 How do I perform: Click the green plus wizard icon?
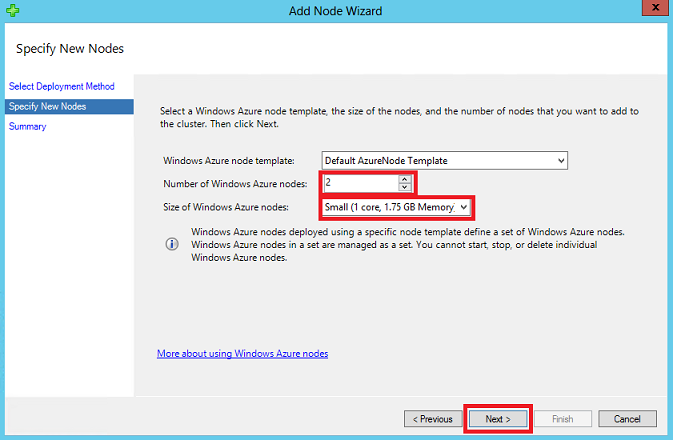click(13, 10)
